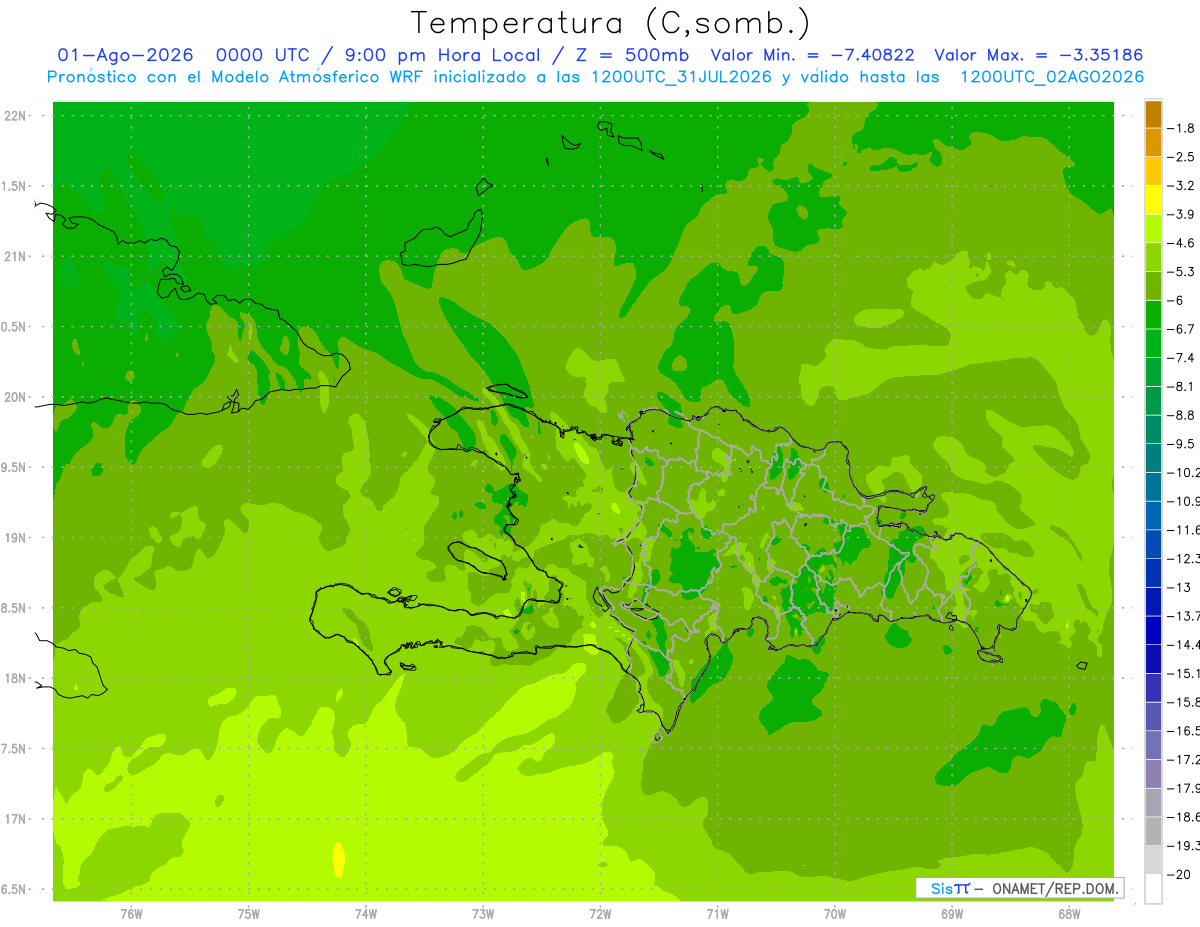
Task: Click the "-1.8" colorbar value
Action: tap(1182, 128)
